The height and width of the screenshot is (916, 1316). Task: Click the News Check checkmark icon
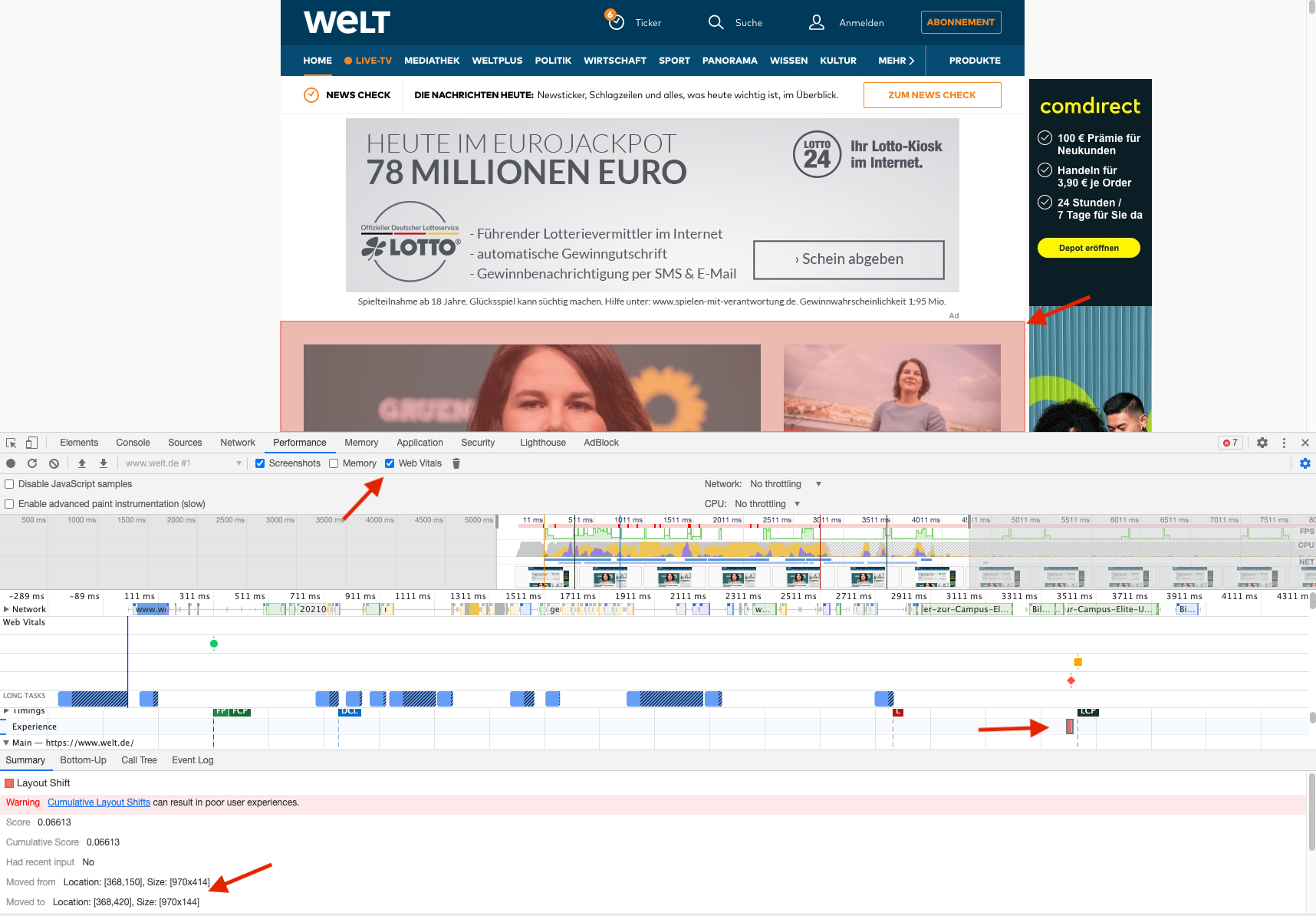tap(311, 95)
